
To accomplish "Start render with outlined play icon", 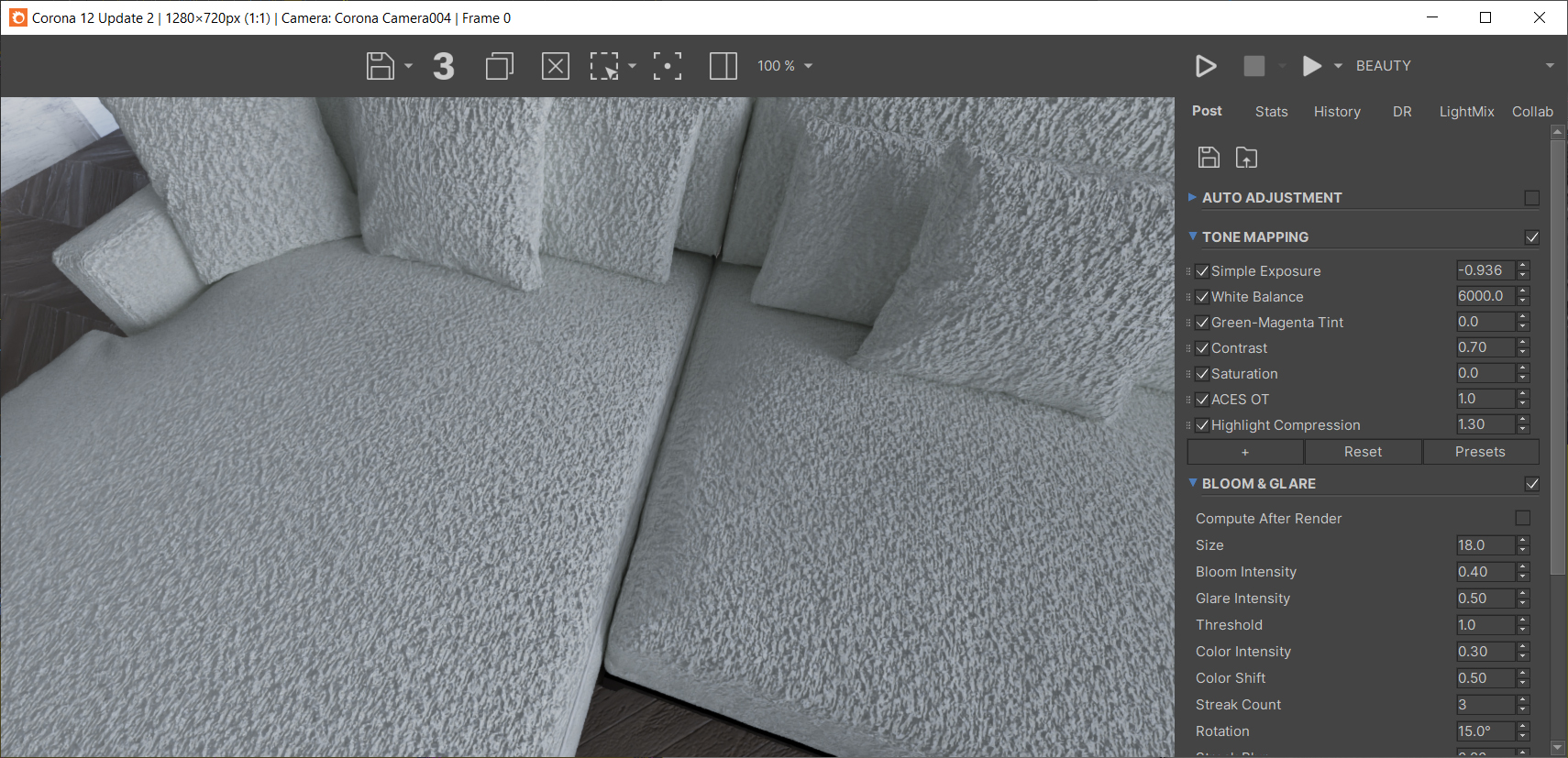I will (1206, 66).
